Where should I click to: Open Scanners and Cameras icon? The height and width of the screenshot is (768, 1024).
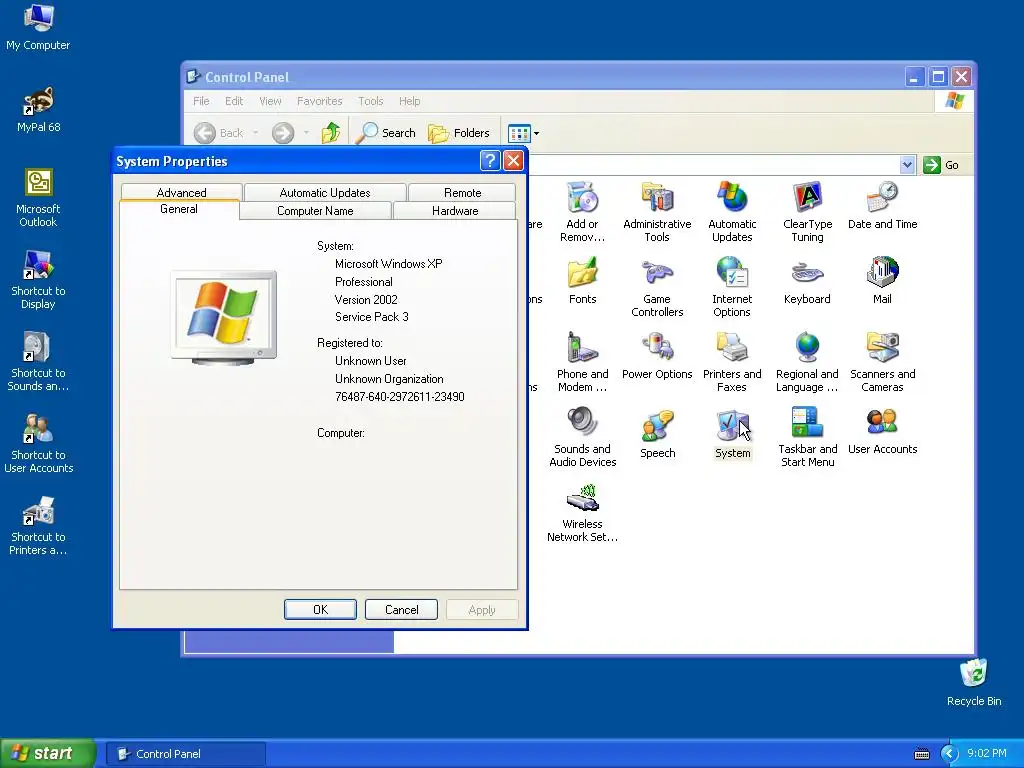[x=882, y=362]
